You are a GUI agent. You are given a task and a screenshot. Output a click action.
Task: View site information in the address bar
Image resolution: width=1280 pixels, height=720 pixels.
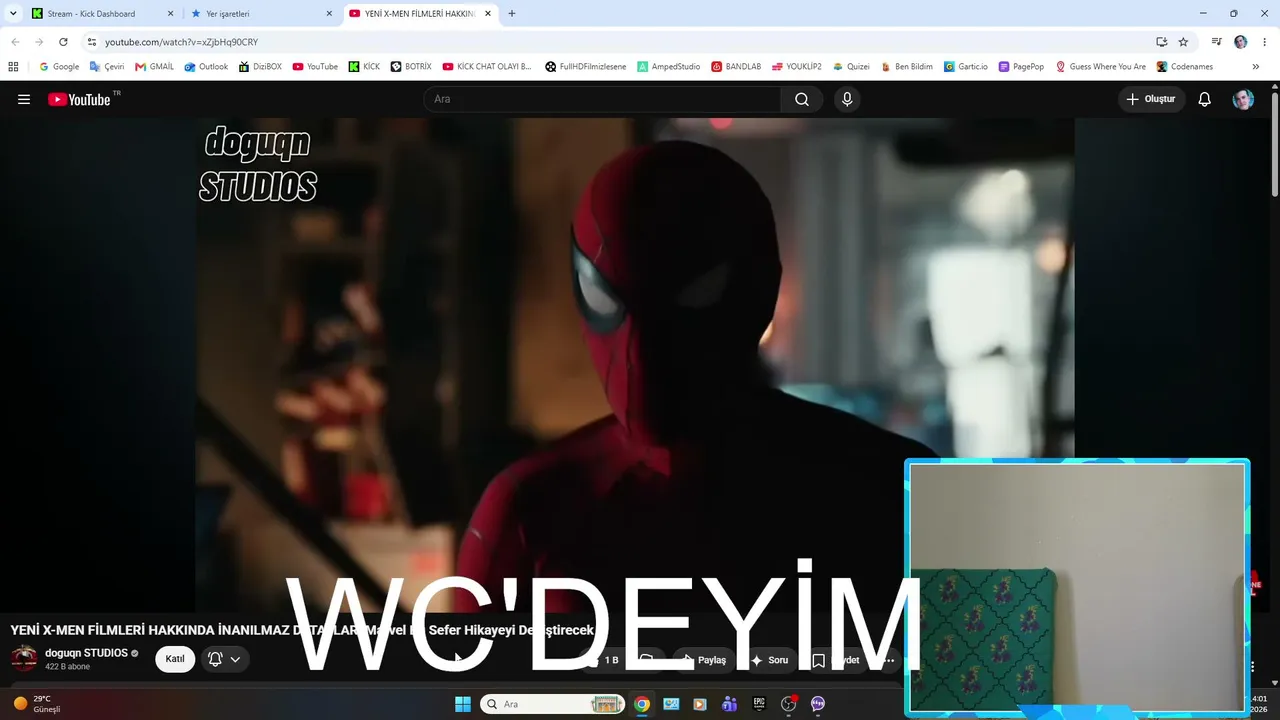[x=91, y=42]
